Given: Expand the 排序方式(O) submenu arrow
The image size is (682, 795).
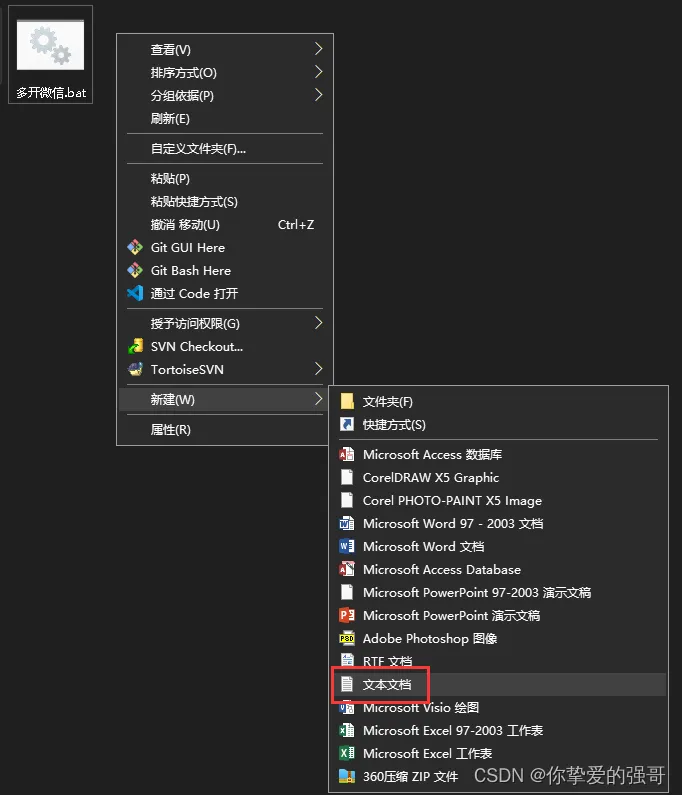Looking at the screenshot, I should [x=318, y=72].
